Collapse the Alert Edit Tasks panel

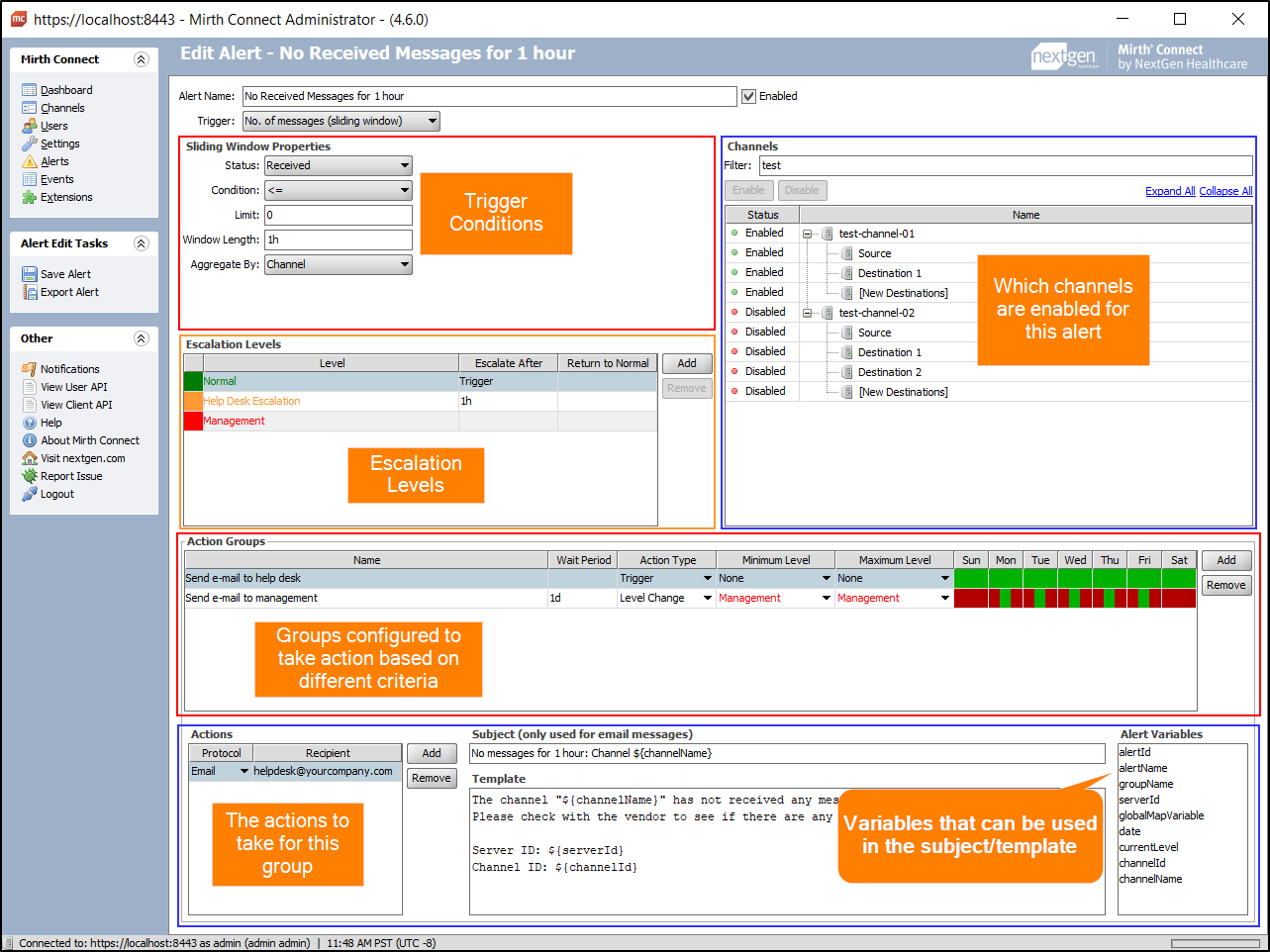(x=141, y=243)
